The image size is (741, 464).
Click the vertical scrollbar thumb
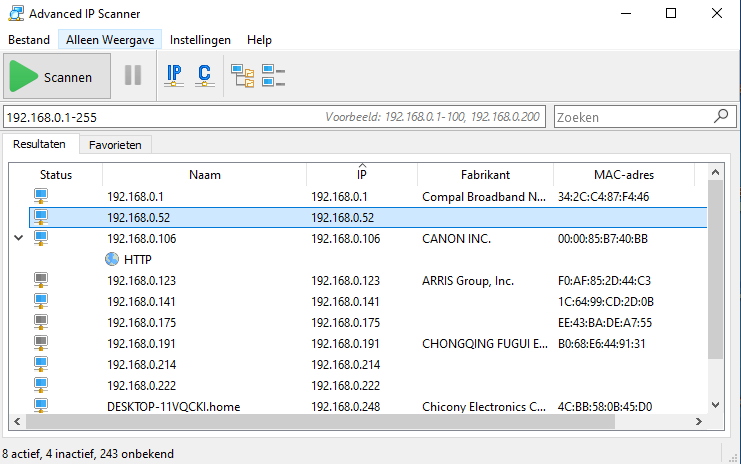pyautogui.click(x=715, y=269)
